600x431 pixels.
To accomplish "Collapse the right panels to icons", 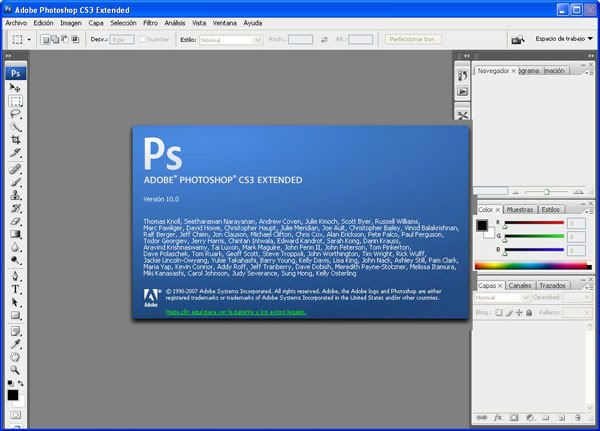I will click(x=590, y=56).
